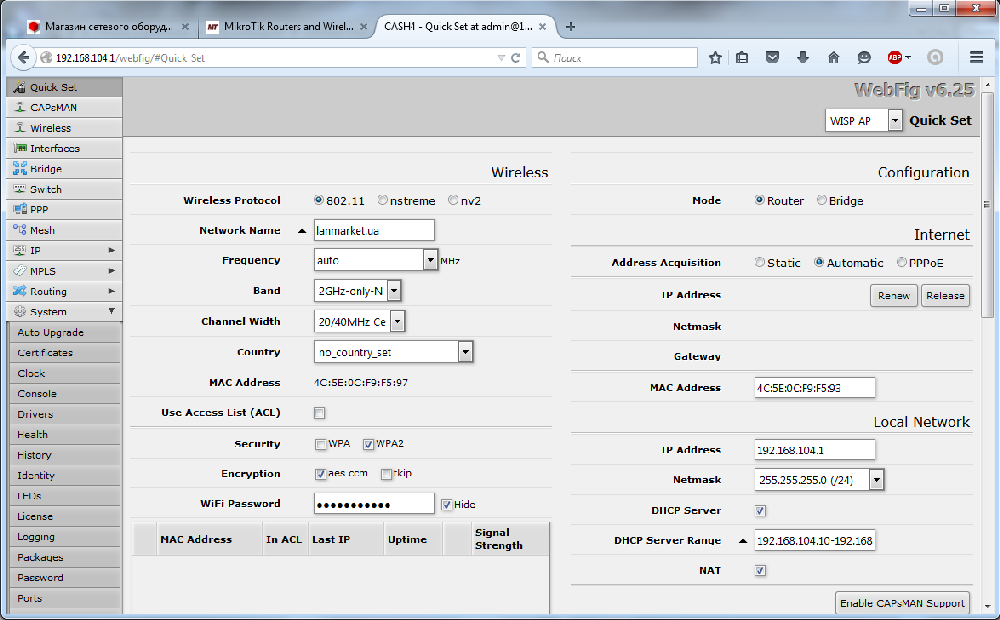
Task: Click the Network Name input field
Action: point(374,230)
